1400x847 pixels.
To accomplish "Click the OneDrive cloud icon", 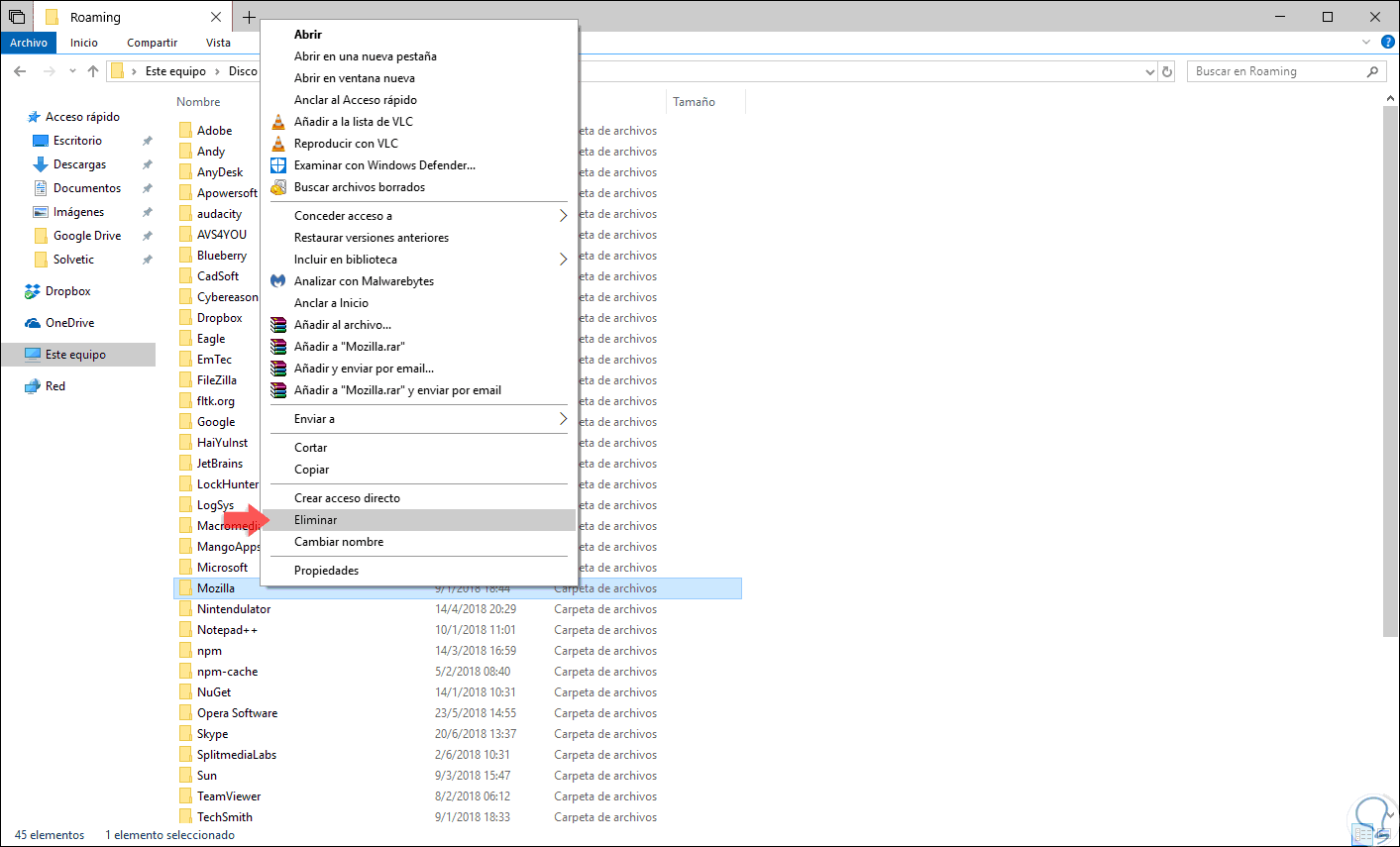I will point(33,323).
